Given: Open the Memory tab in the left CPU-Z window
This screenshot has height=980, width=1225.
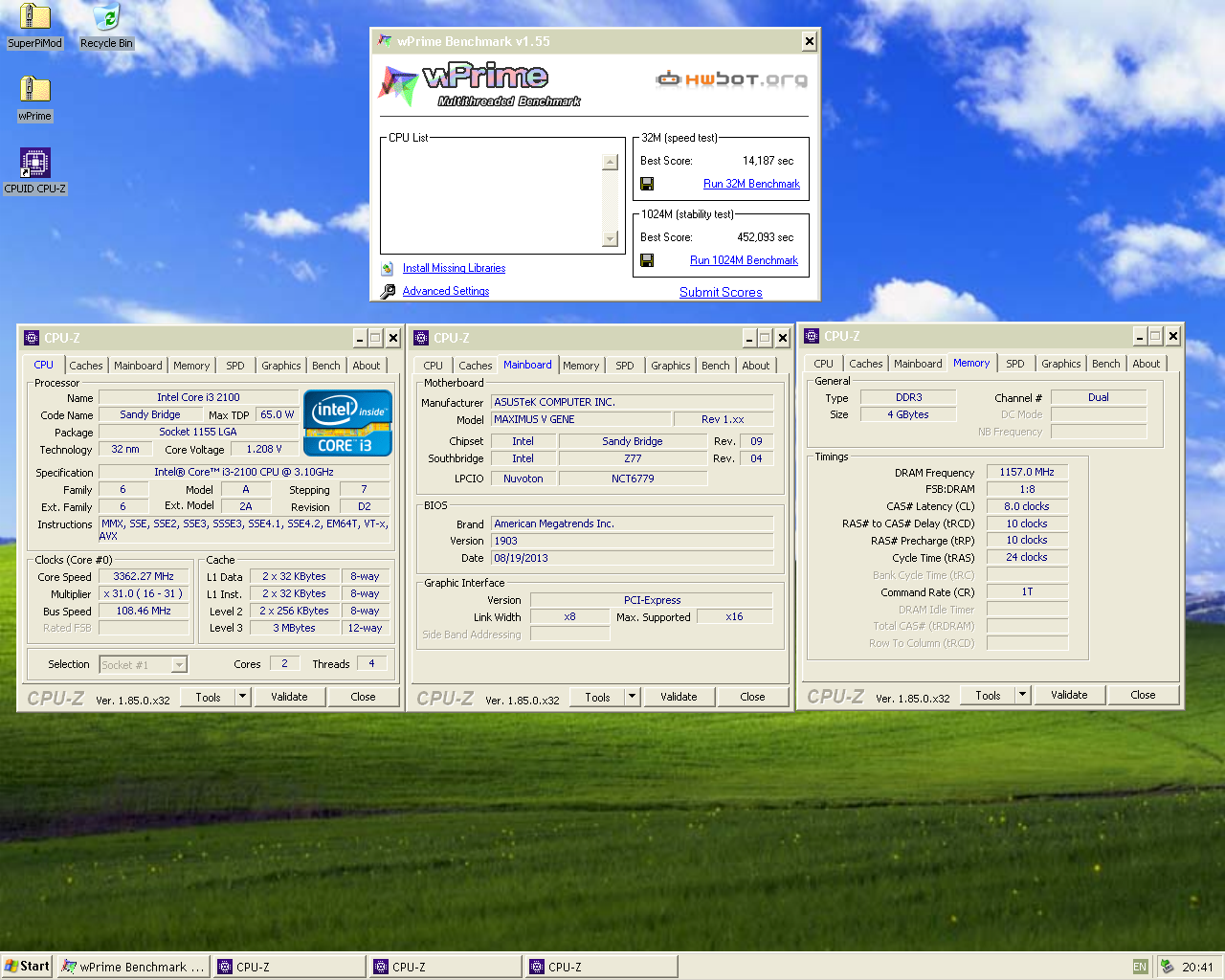Looking at the screenshot, I should (x=191, y=366).
